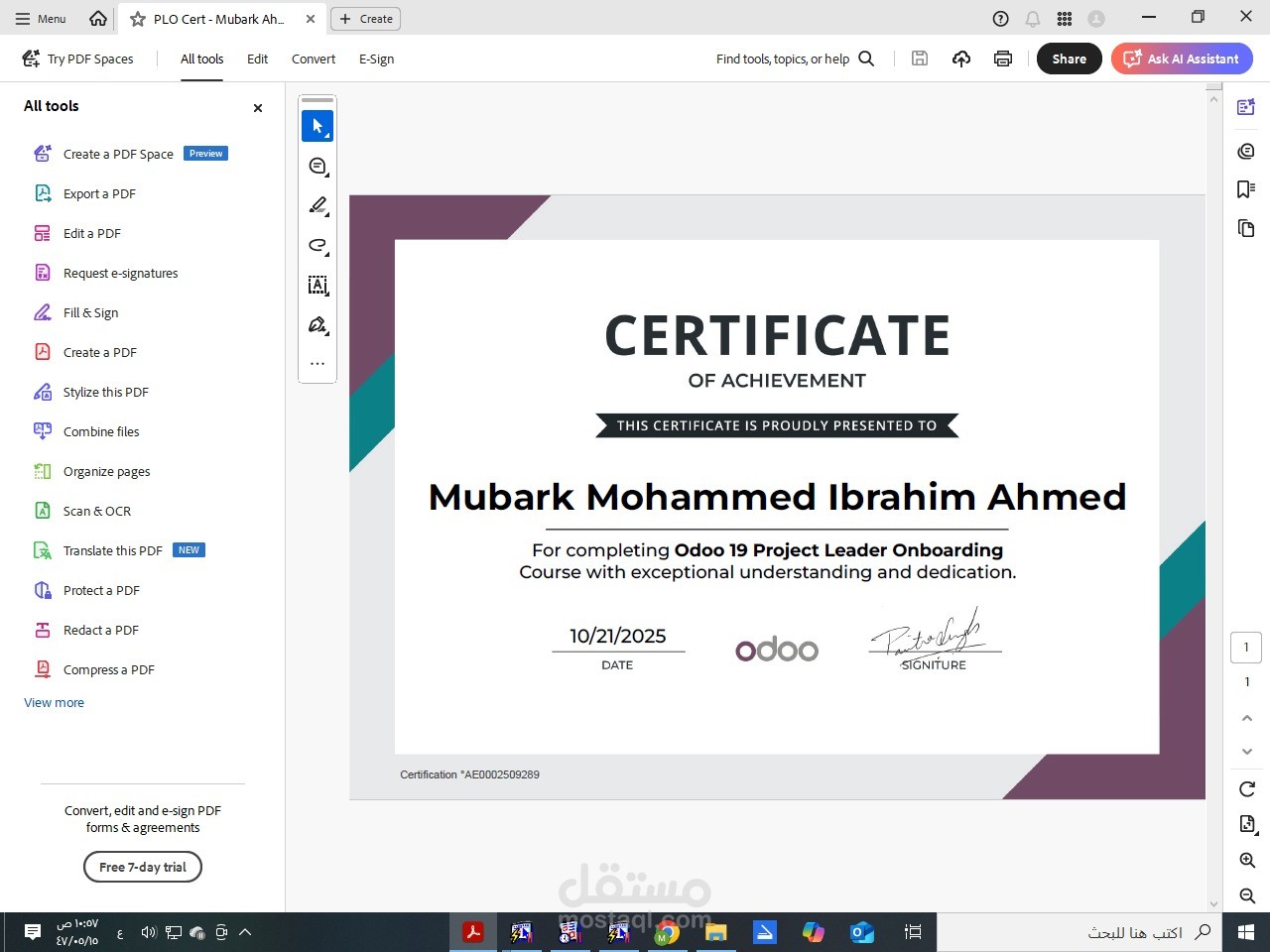Click the Find tools, topics, or help search
Viewport: 1270px width, 952px height.
click(796, 59)
